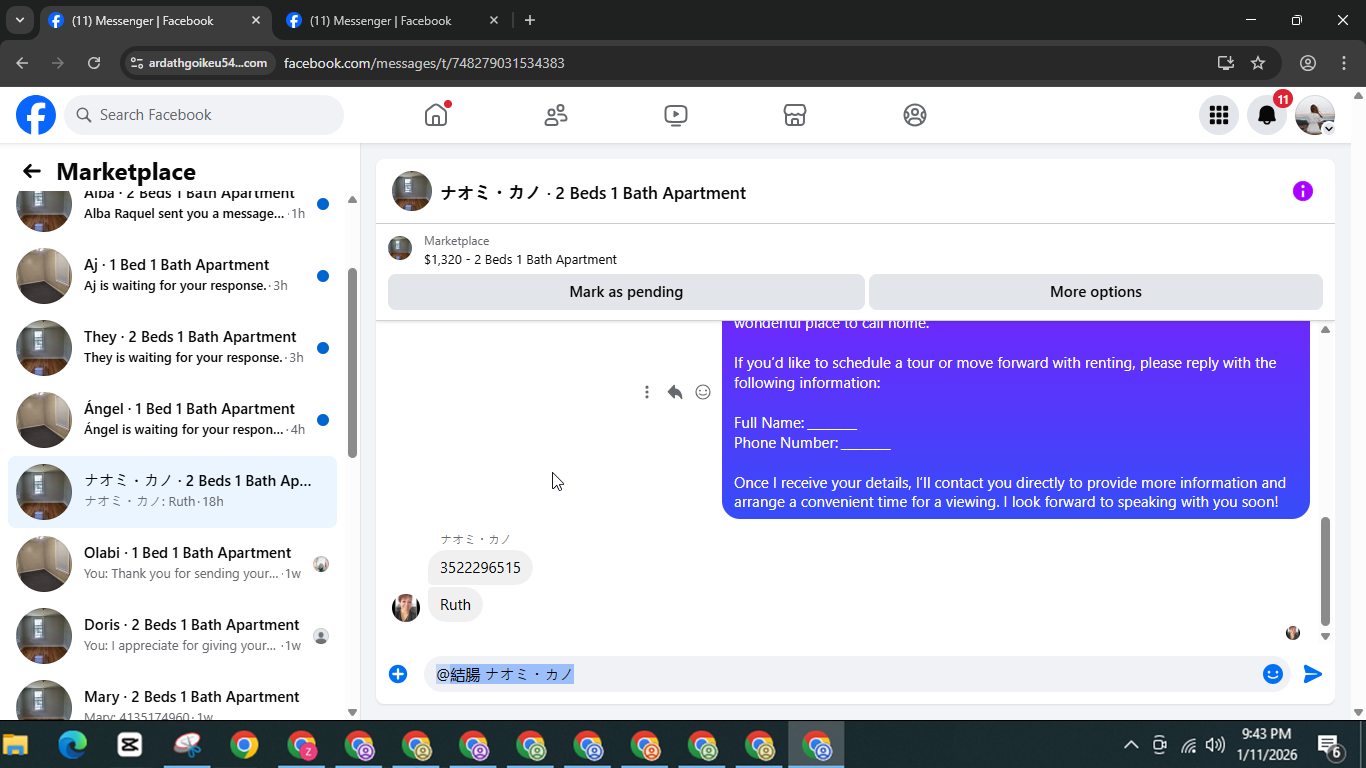Screen dimensions: 1366x768
Task: Open the site information chip in address bar
Action: pyautogui.click(x=200, y=63)
